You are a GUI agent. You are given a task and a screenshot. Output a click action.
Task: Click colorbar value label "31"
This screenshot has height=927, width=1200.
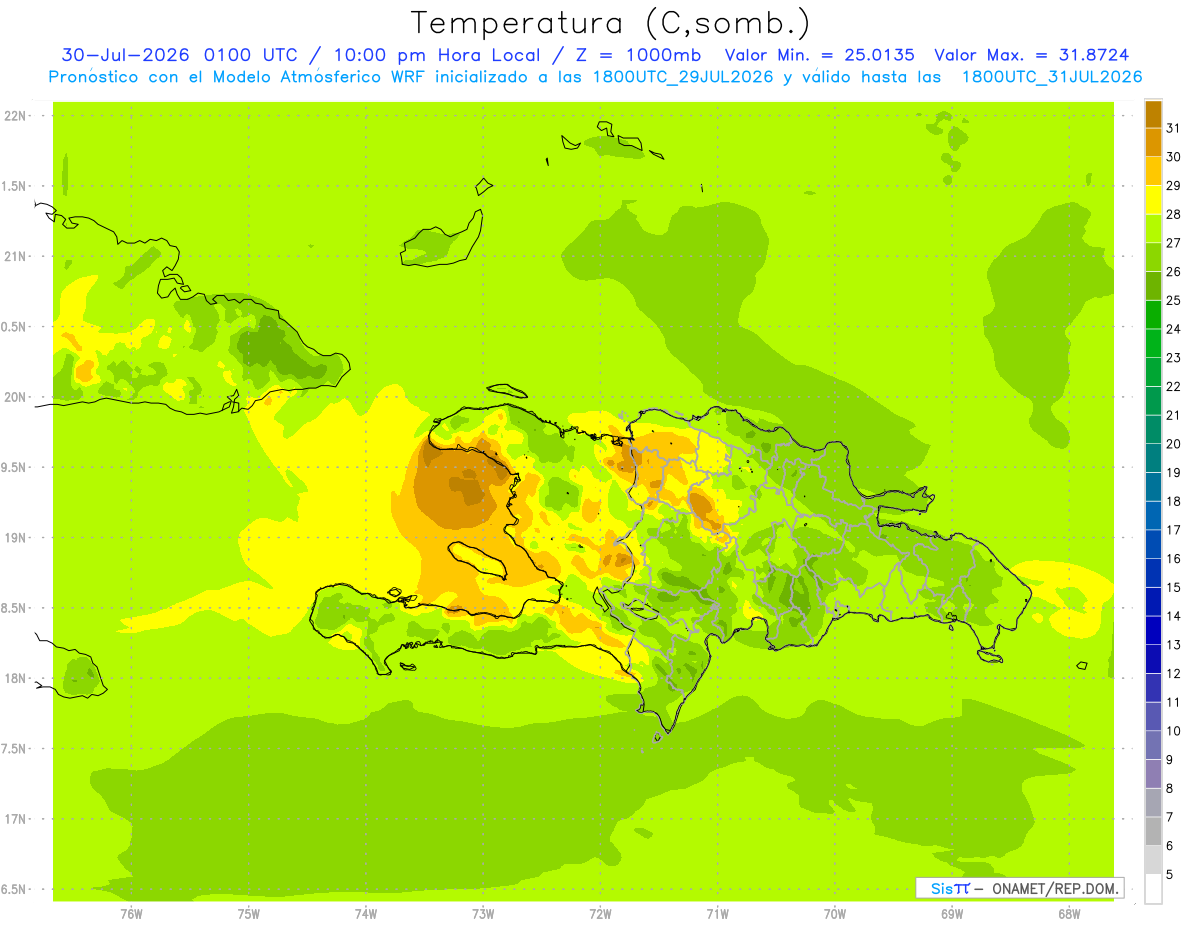click(x=1174, y=128)
